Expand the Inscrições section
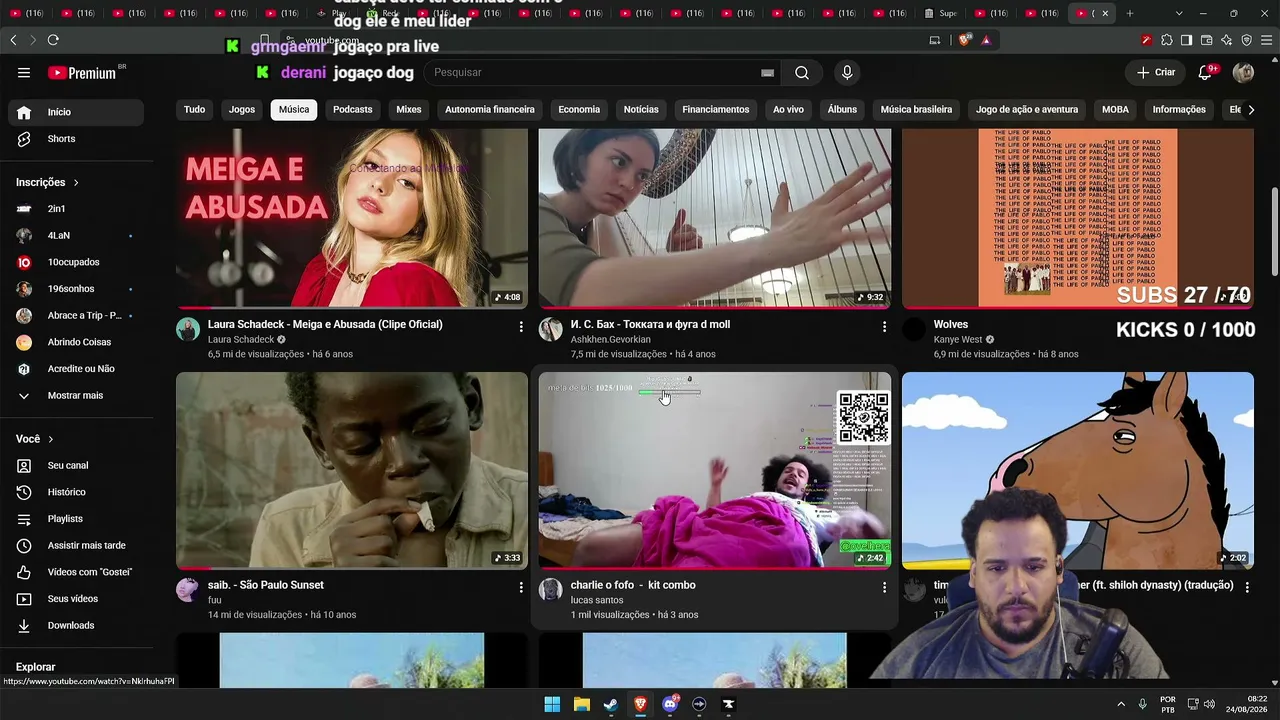 pyautogui.click(x=48, y=182)
